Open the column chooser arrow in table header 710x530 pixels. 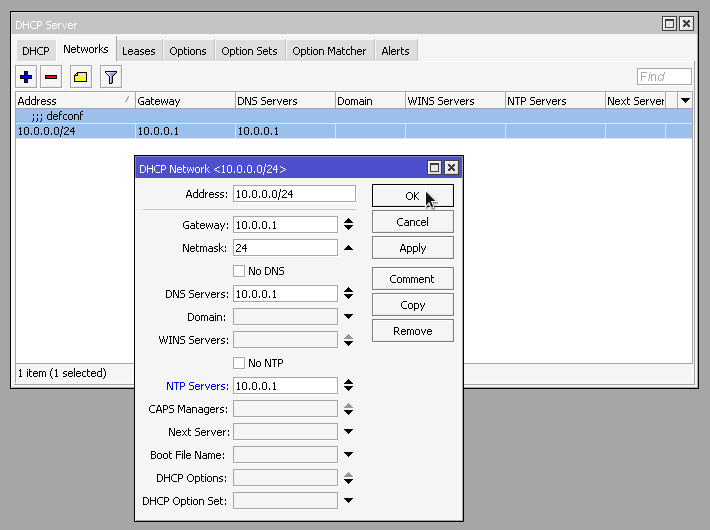click(x=685, y=101)
